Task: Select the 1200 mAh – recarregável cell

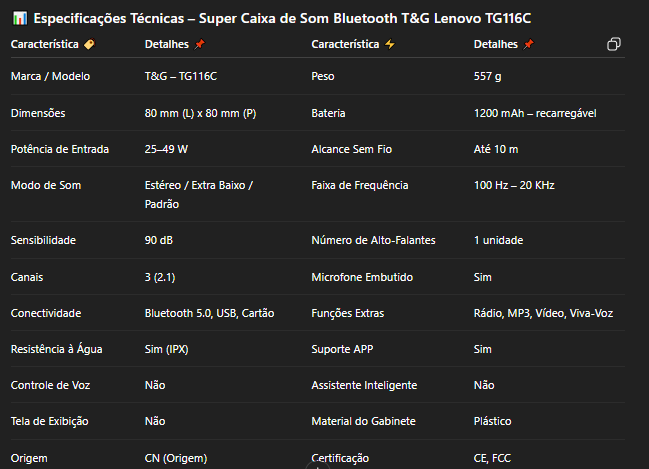Action: pyautogui.click(x=535, y=113)
